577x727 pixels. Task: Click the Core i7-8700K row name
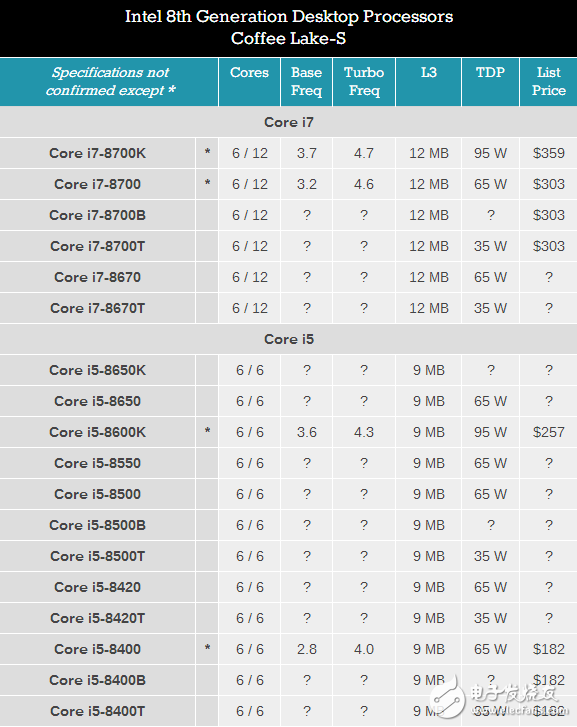tap(97, 153)
